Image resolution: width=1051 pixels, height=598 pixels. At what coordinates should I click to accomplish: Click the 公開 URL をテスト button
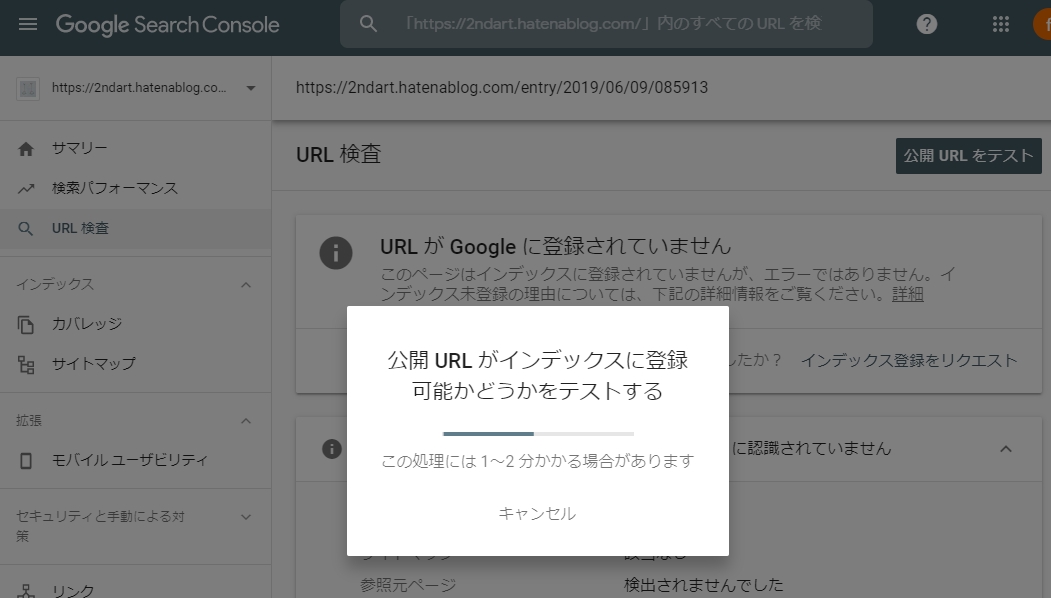pyautogui.click(x=968, y=156)
